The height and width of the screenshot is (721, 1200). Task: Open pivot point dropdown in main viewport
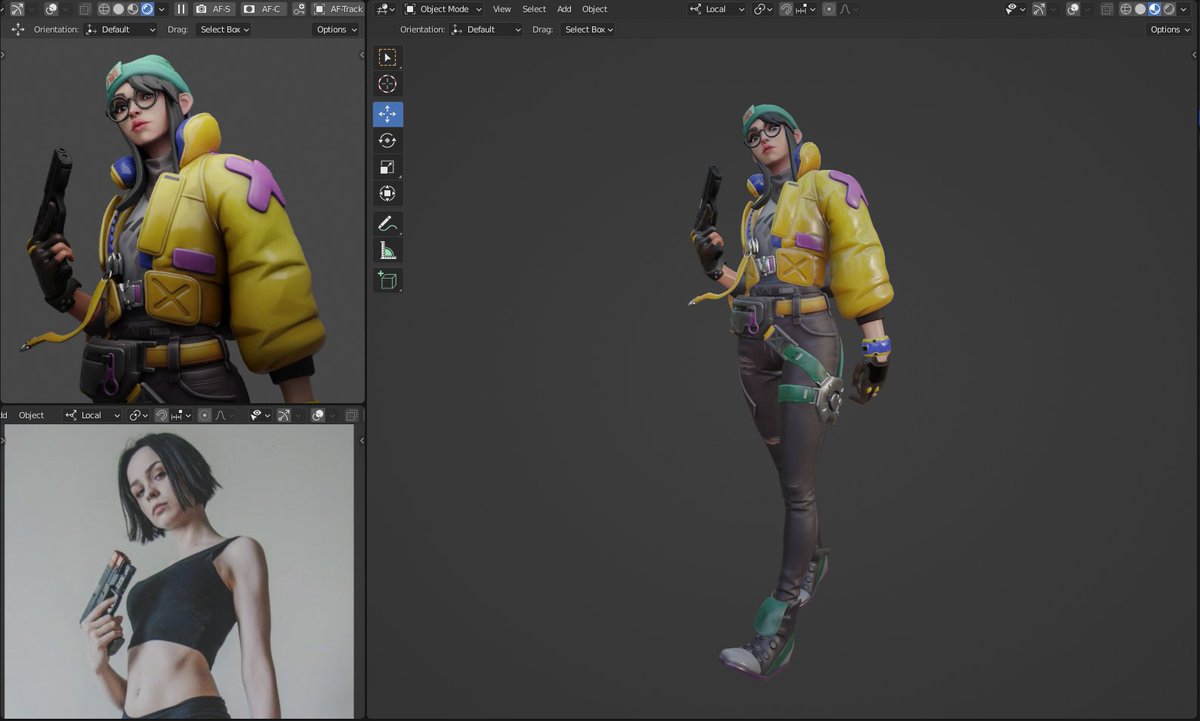[x=763, y=9]
